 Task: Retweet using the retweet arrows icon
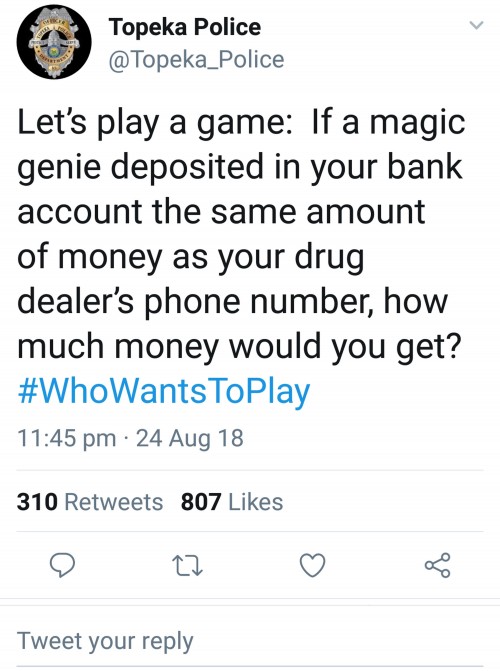(187, 565)
